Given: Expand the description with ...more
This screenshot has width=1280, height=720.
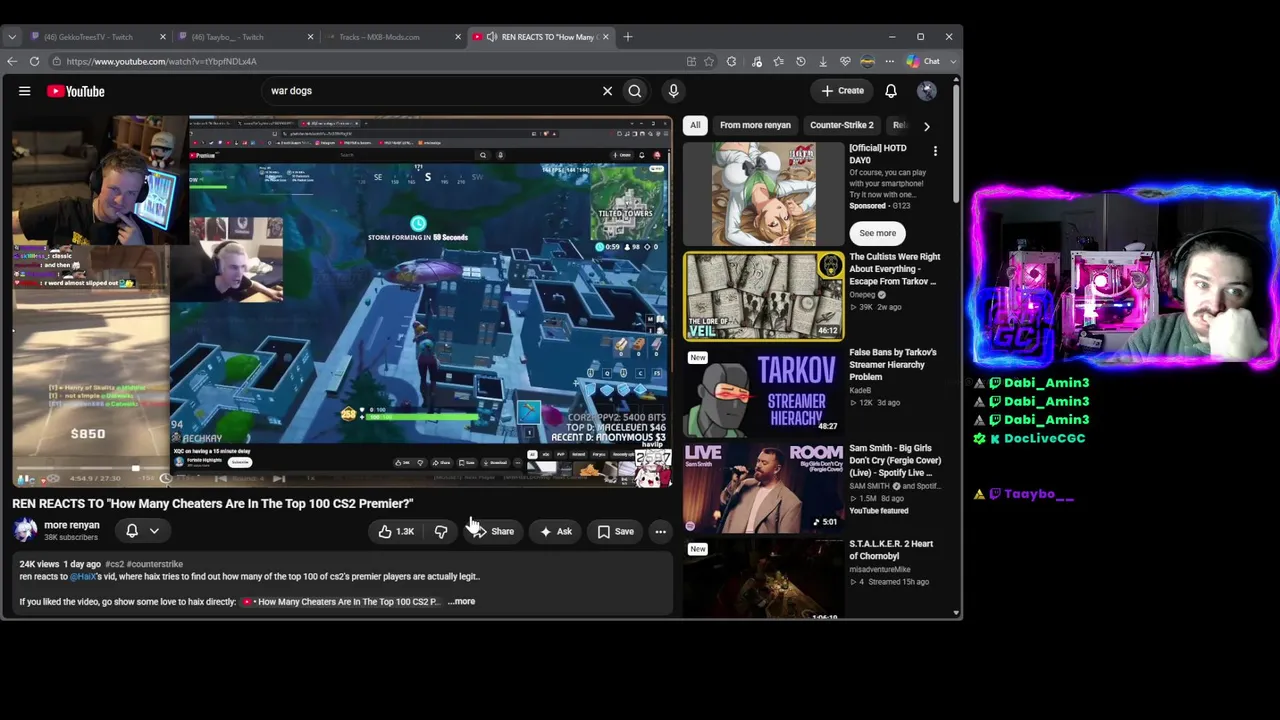Looking at the screenshot, I should [x=461, y=601].
